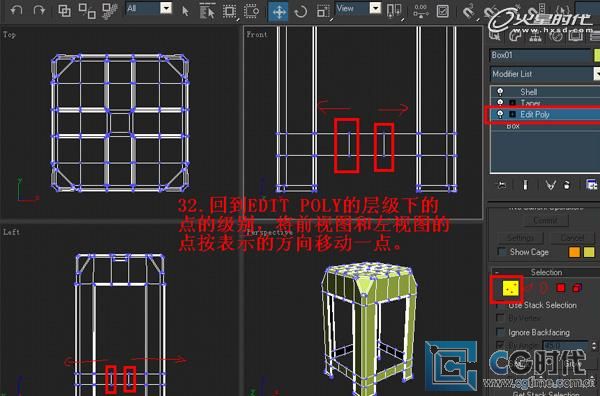Viewport: 600px width, 396px height.
Task: Click the Undo arrow in toolbar
Action: click(x=16, y=10)
